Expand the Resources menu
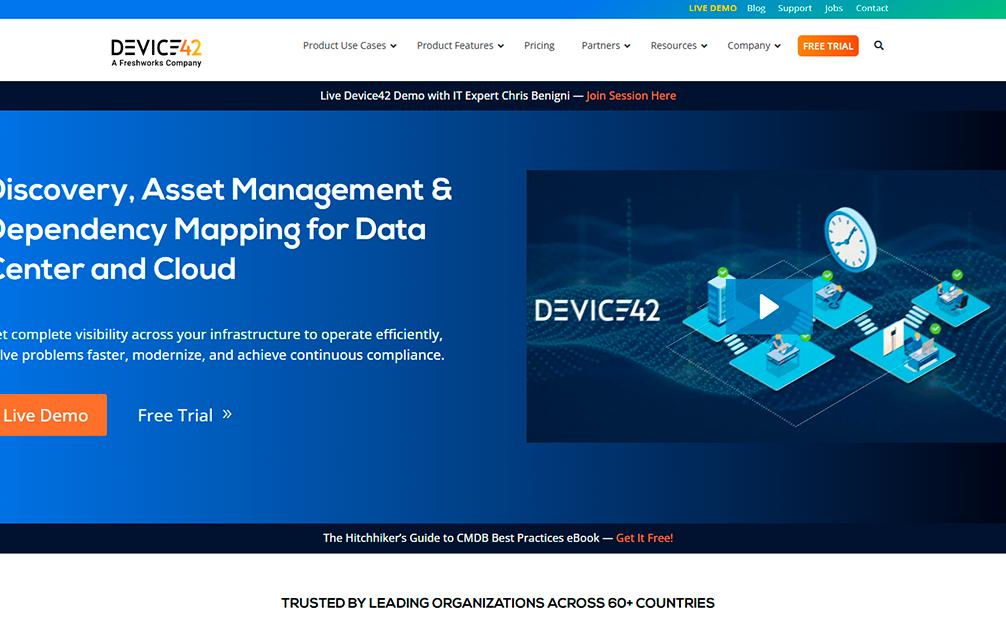The width and height of the screenshot is (1006, 620). pyautogui.click(x=678, y=46)
